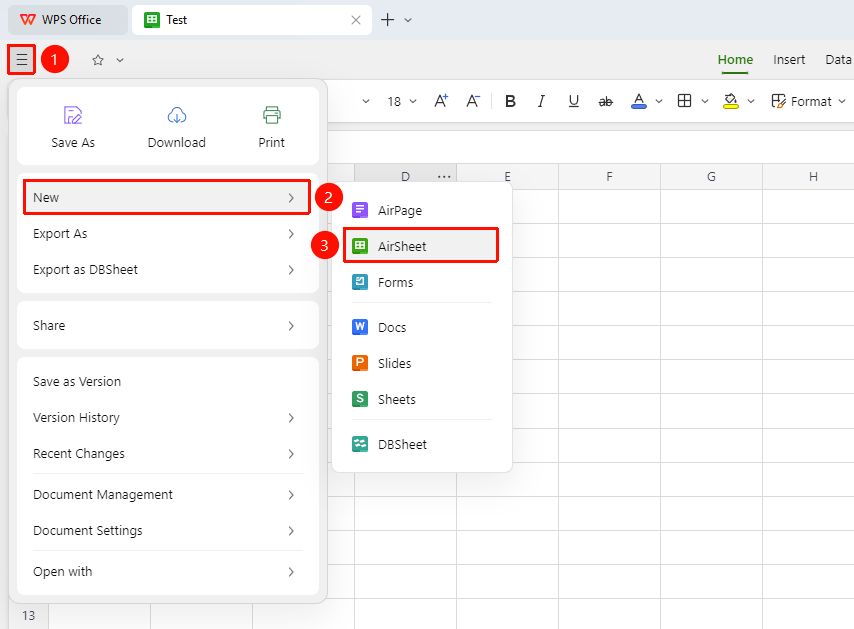This screenshot has height=629, width=854.
Task: Open the Export As submenu
Action: (167, 234)
